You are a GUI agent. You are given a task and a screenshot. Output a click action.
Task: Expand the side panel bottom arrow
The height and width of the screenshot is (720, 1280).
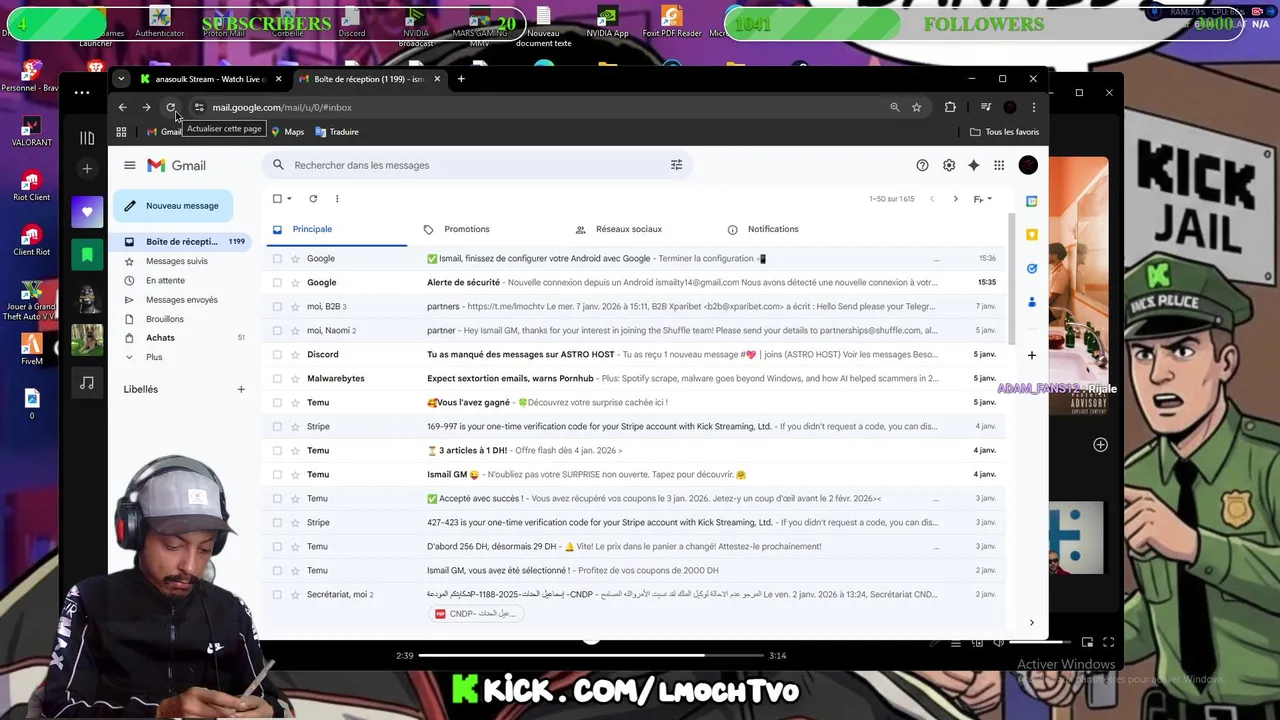click(x=1031, y=623)
